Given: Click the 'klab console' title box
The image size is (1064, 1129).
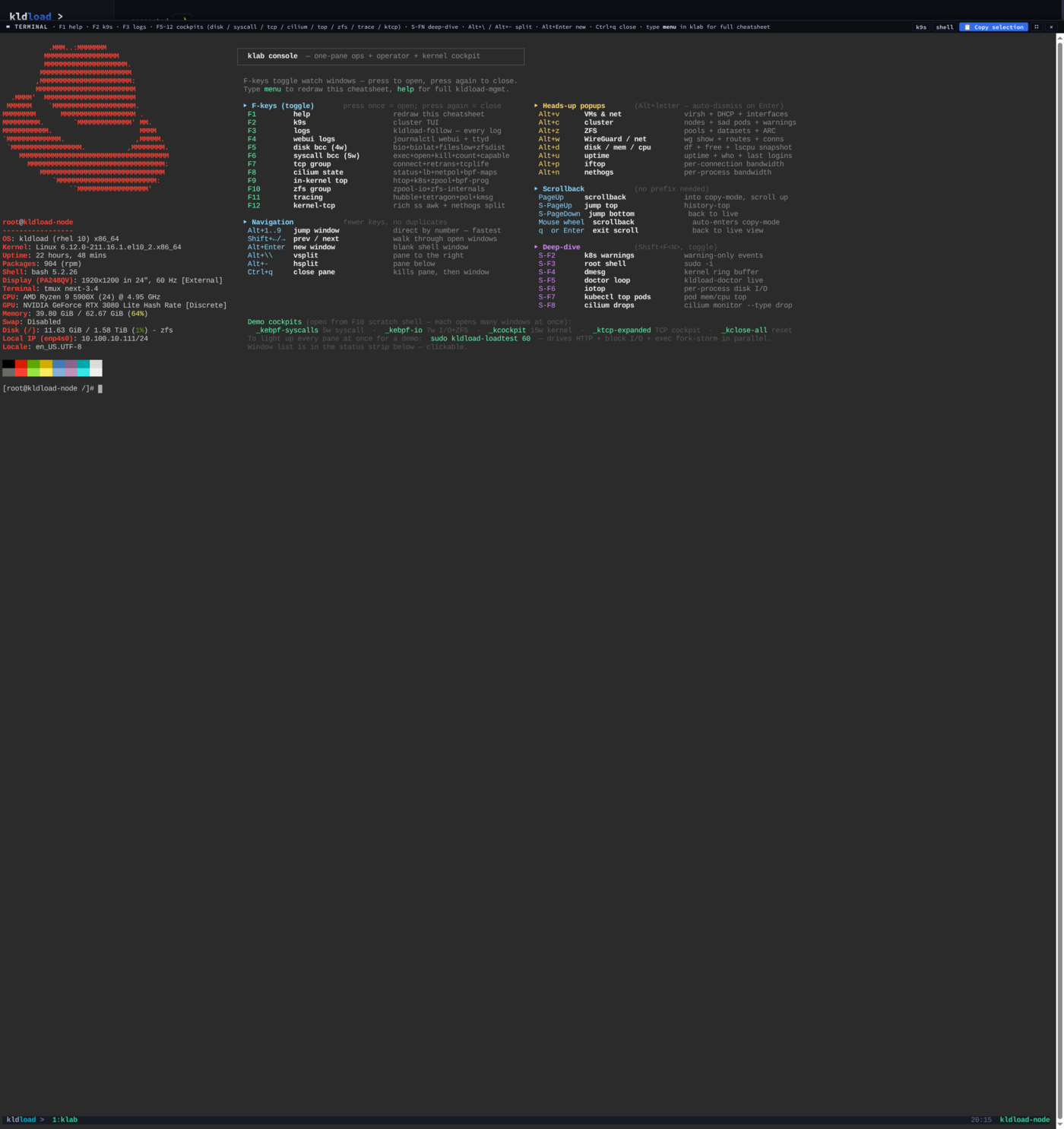Looking at the screenshot, I should tap(381, 56).
